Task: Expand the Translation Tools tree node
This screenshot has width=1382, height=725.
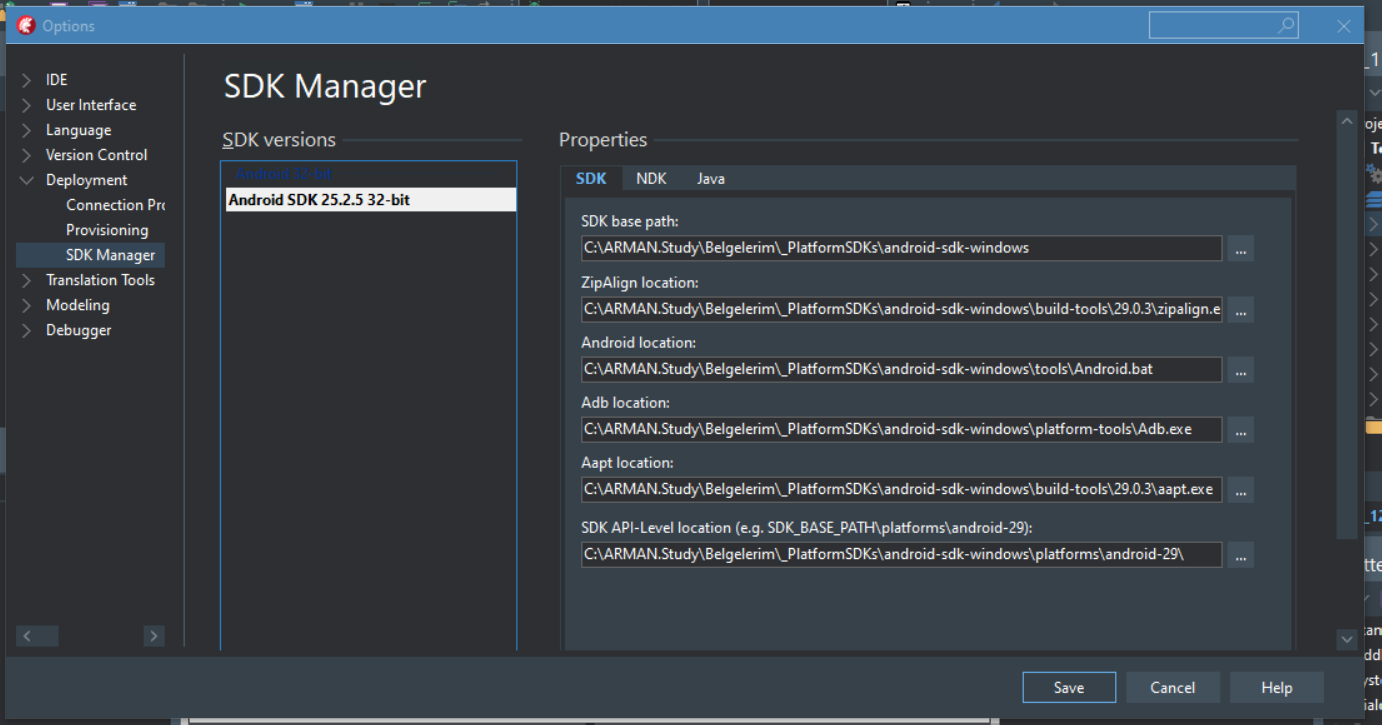Action: 27,280
